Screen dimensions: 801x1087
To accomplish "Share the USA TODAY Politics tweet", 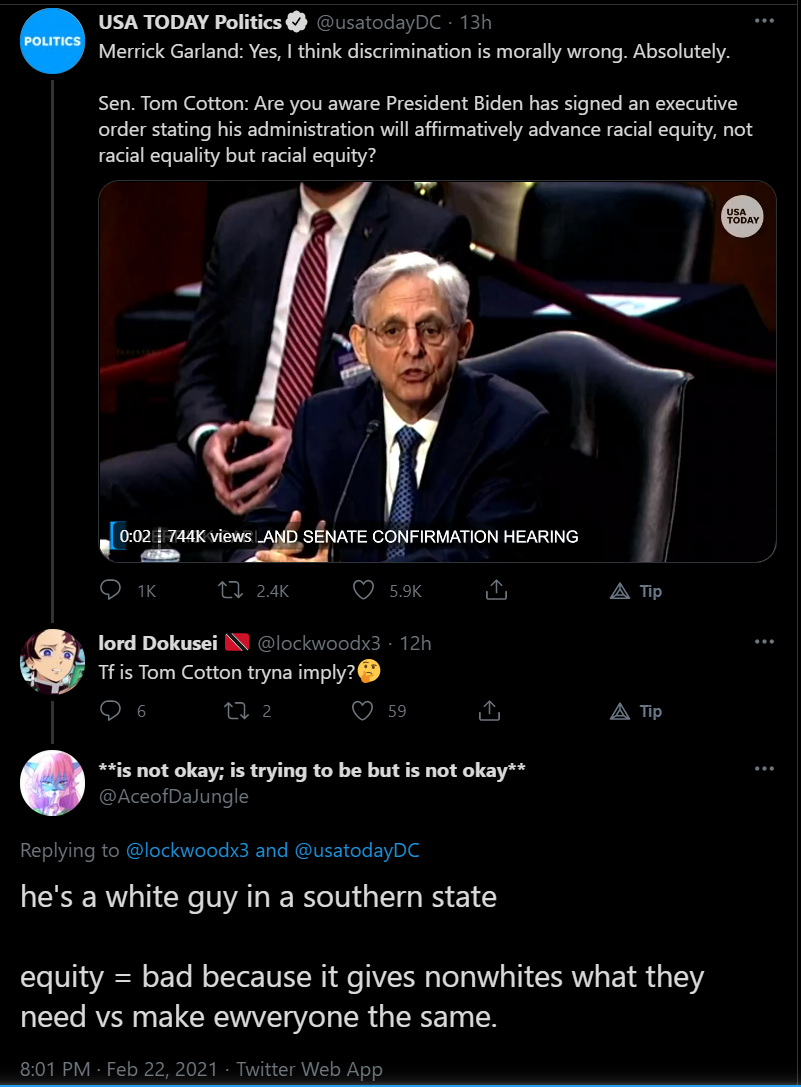I will (x=497, y=590).
